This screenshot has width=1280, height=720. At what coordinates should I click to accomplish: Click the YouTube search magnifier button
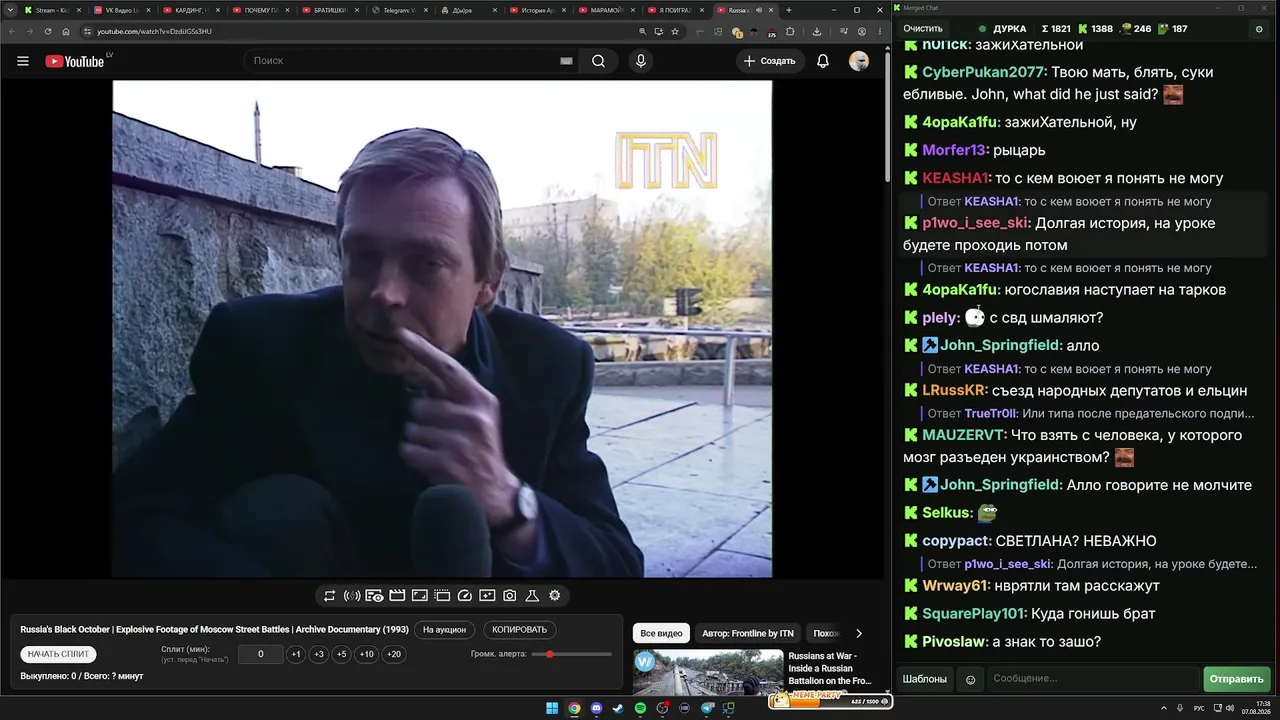[598, 61]
